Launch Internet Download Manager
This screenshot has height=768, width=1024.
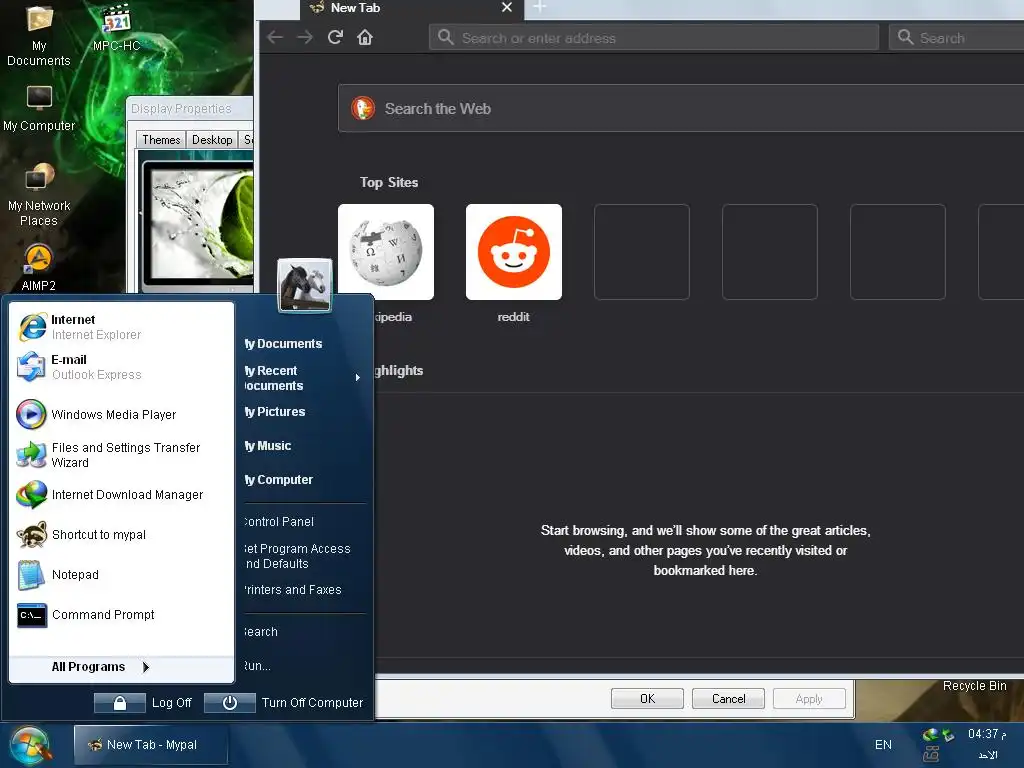click(121, 495)
